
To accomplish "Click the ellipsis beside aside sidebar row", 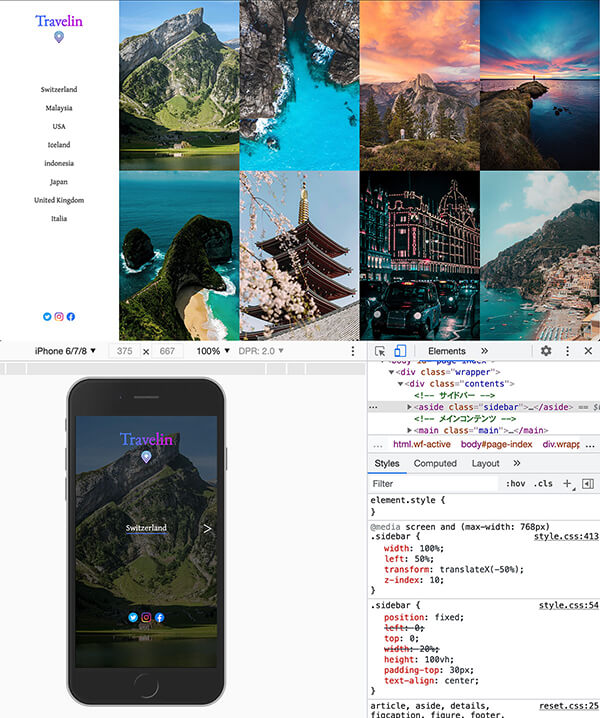I will coord(374,407).
